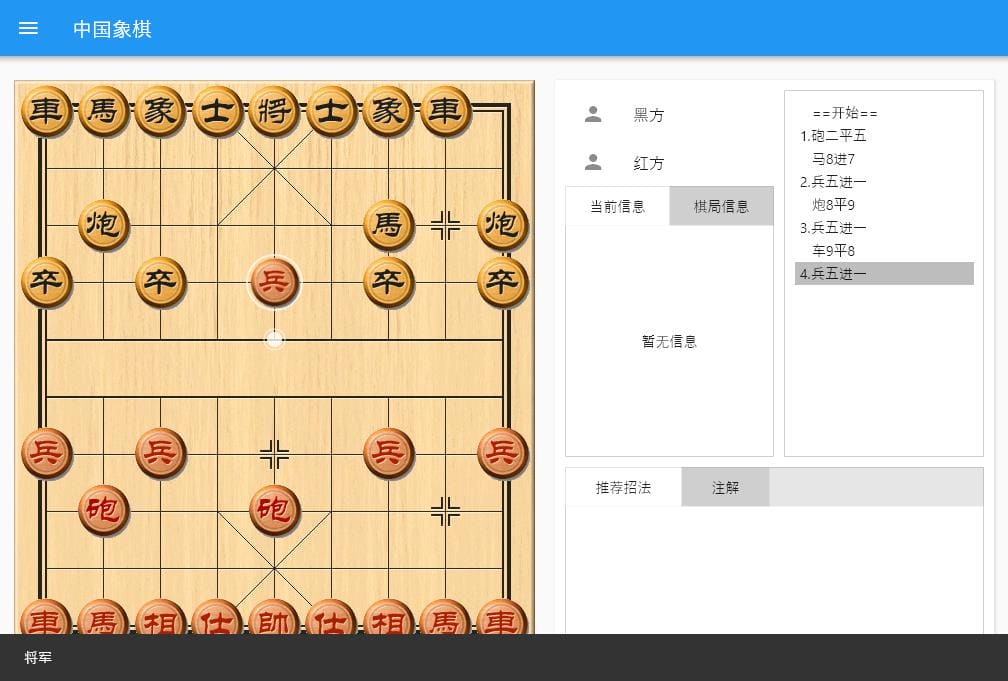Open the 注解 tab
The width and height of the screenshot is (1008, 681).
click(x=725, y=487)
